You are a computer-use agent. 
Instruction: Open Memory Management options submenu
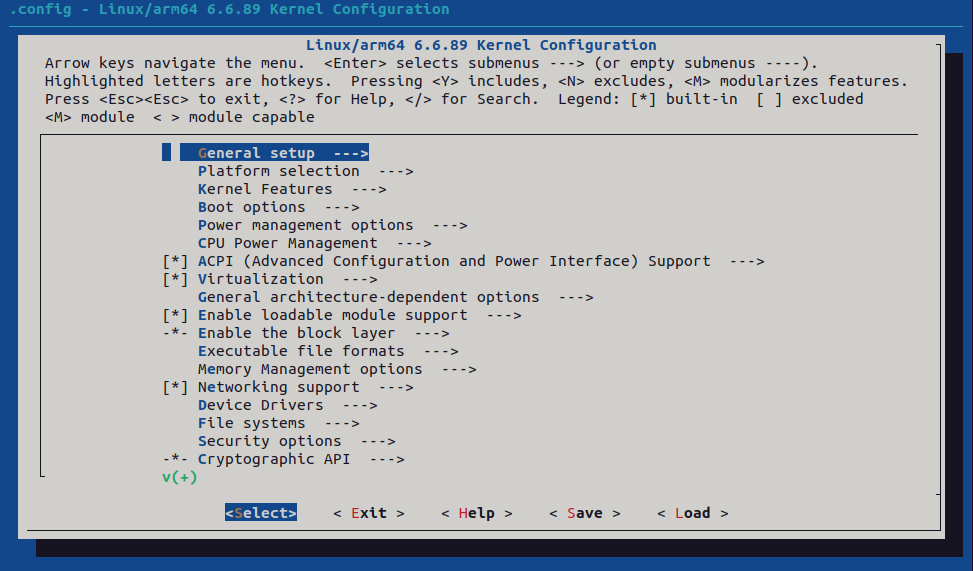310,369
